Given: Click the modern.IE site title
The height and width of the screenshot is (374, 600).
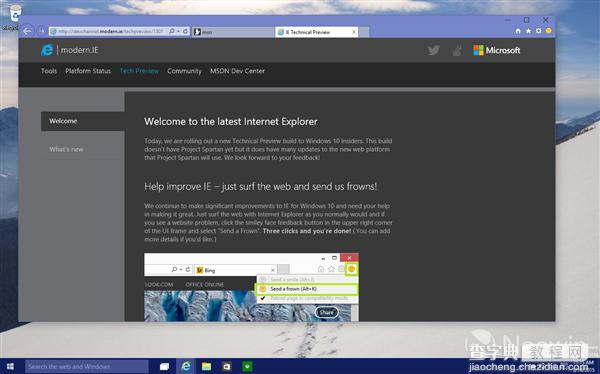Looking at the screenshot, I should (x=79, y=50).
